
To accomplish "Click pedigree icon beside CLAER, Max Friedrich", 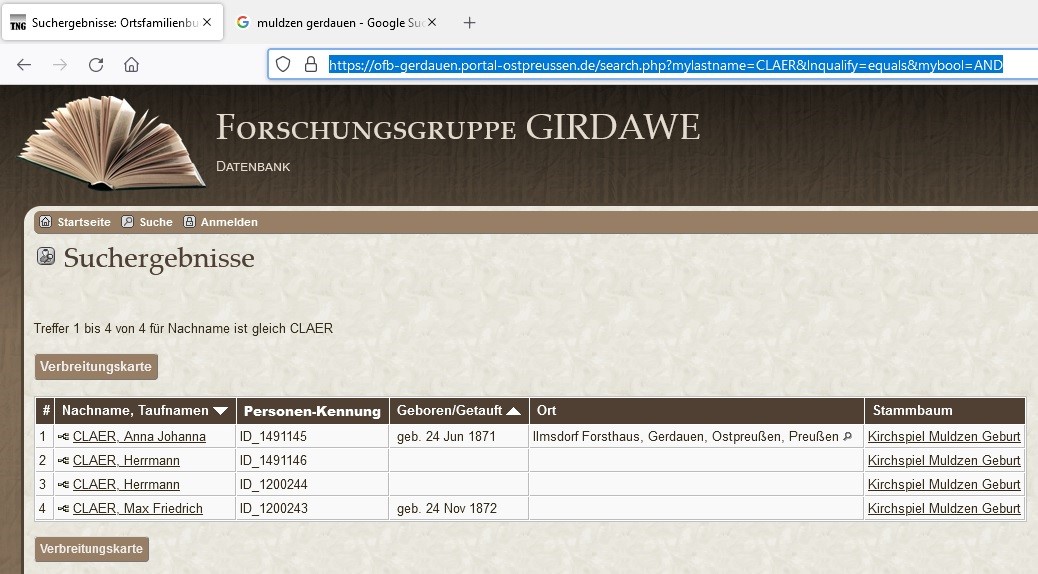I will (64, 509).
